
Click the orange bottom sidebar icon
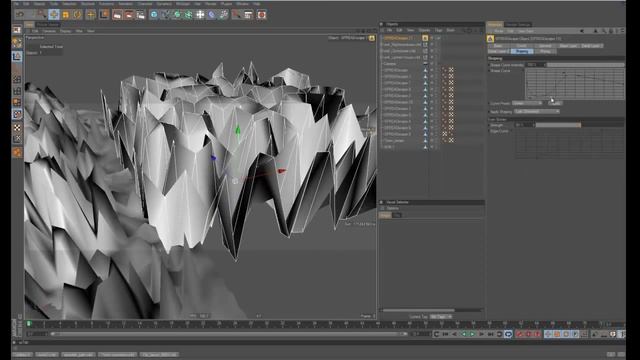[17, 152]
